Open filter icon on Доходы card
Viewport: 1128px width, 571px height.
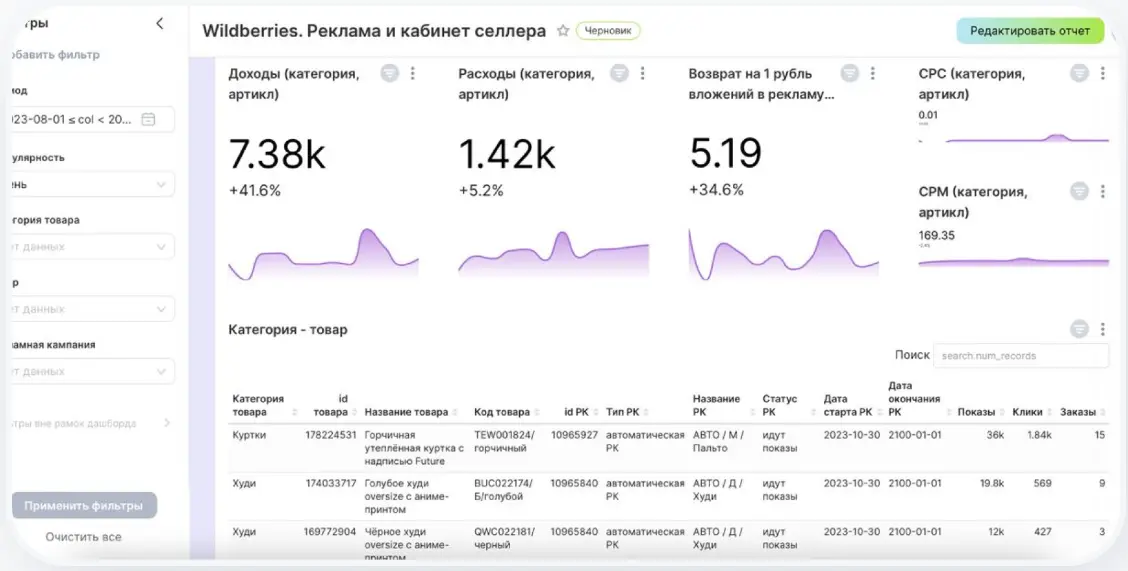pos(389,73)
